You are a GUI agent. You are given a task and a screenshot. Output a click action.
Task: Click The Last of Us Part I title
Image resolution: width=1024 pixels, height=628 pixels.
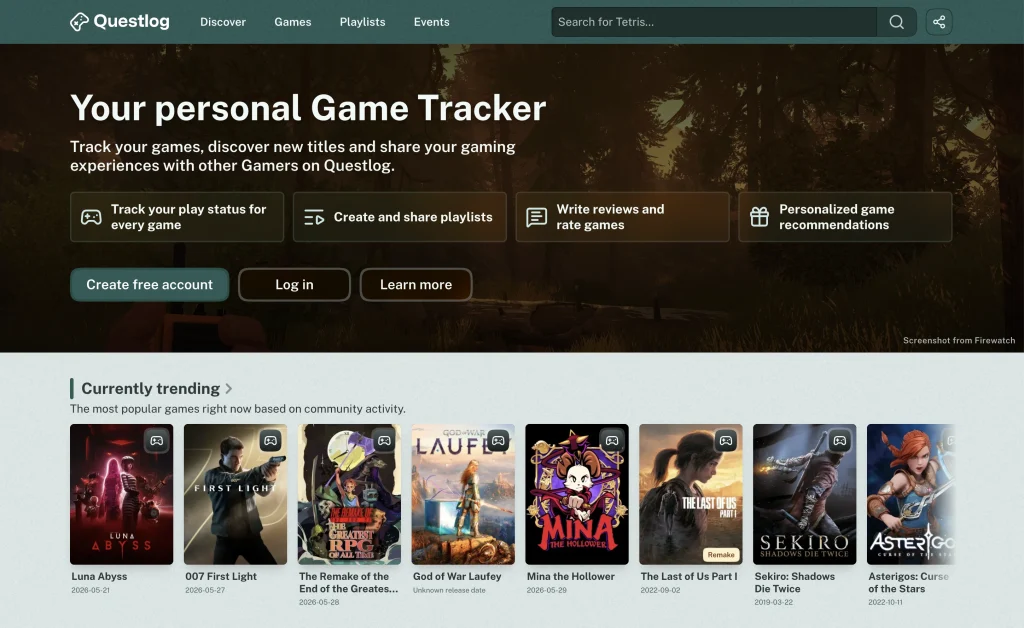689,576
